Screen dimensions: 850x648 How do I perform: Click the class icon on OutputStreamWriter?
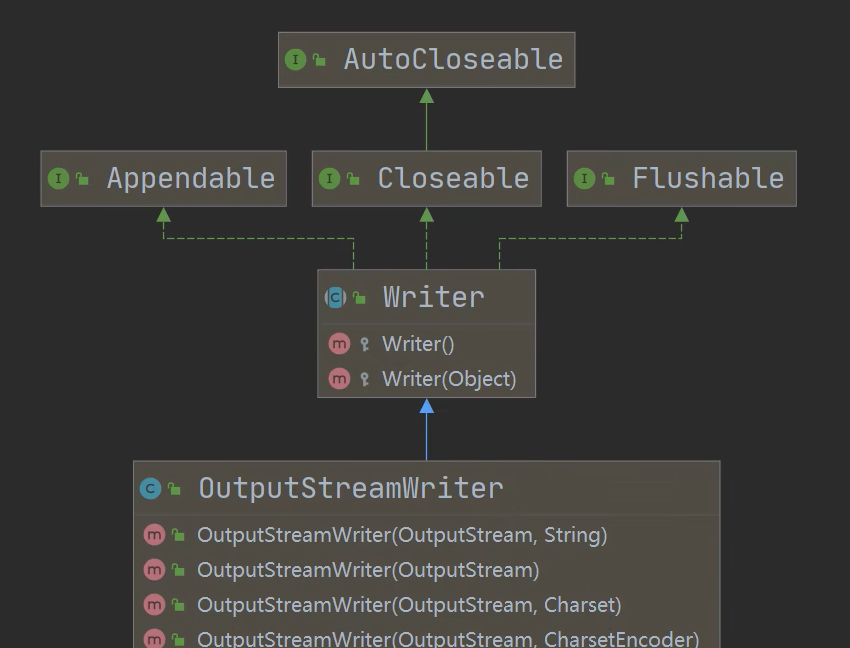coord(150,488)
